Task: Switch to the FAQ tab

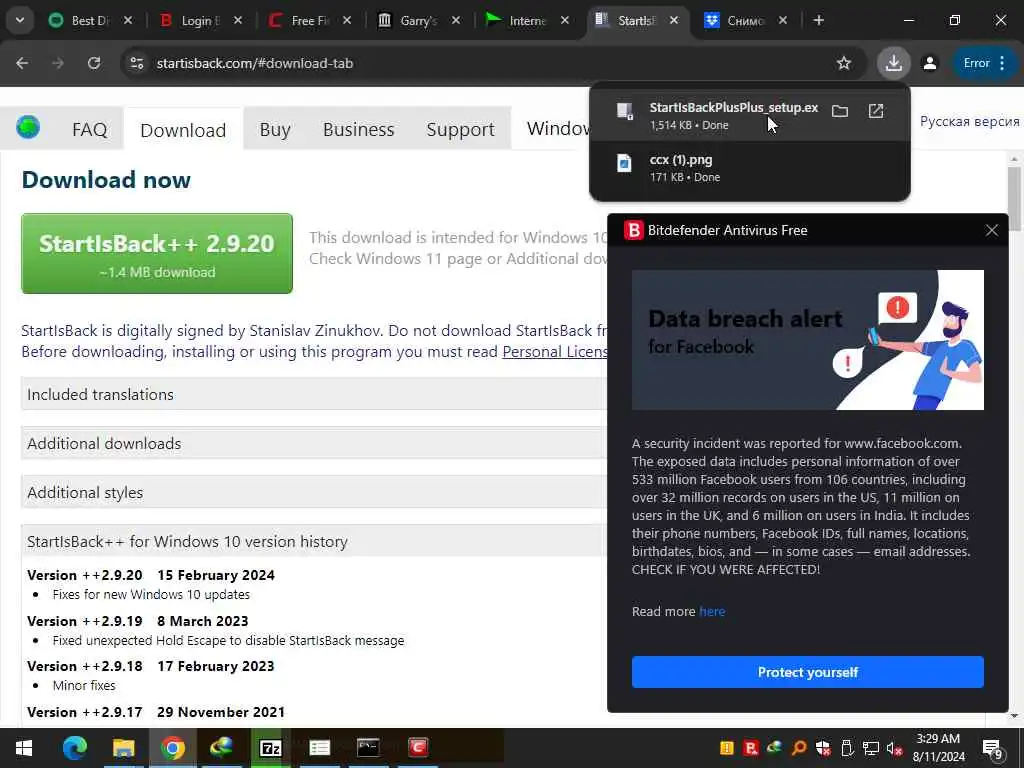Action: tap(89, 129)
